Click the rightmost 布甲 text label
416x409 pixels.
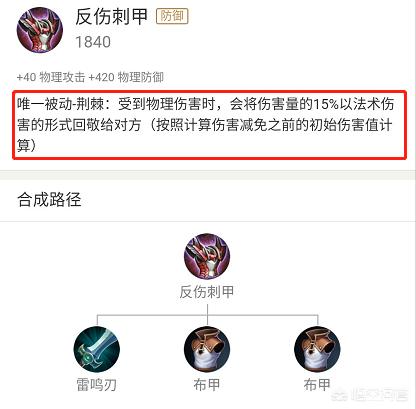click(317, 385)
